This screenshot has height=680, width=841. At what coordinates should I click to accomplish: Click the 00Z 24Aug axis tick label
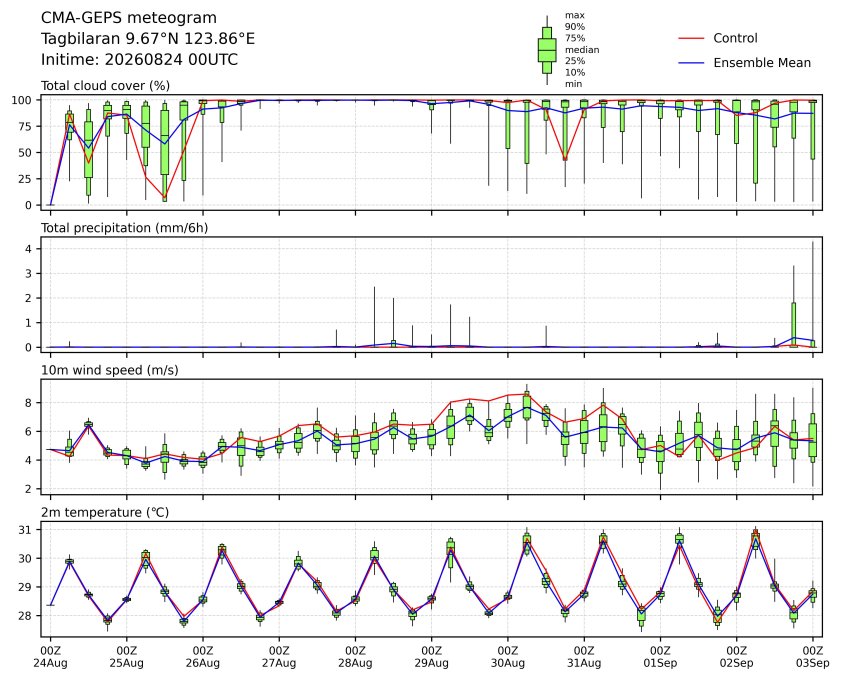click(x=50, y=656)
